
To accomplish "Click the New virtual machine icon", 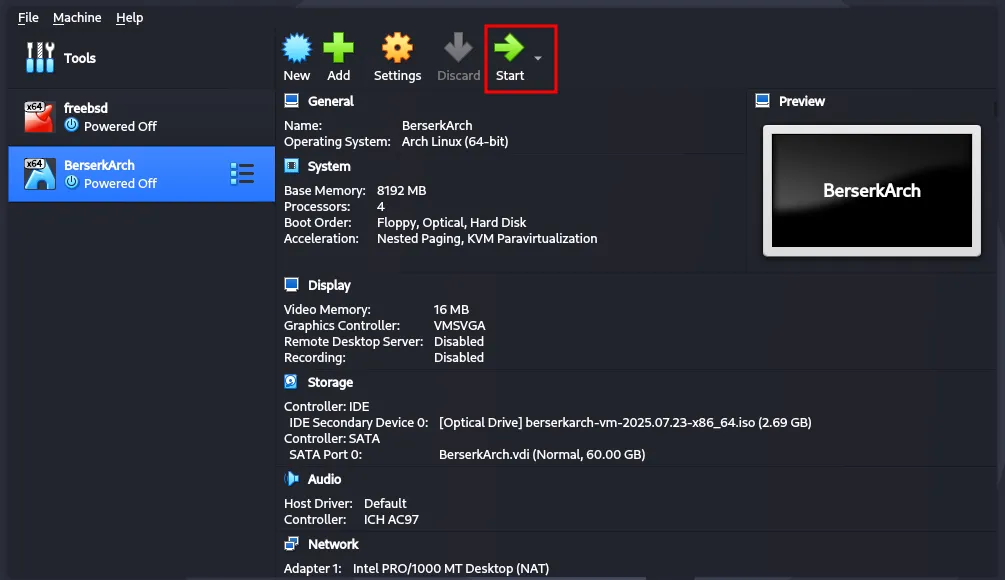I will click(x=297, y=48).
